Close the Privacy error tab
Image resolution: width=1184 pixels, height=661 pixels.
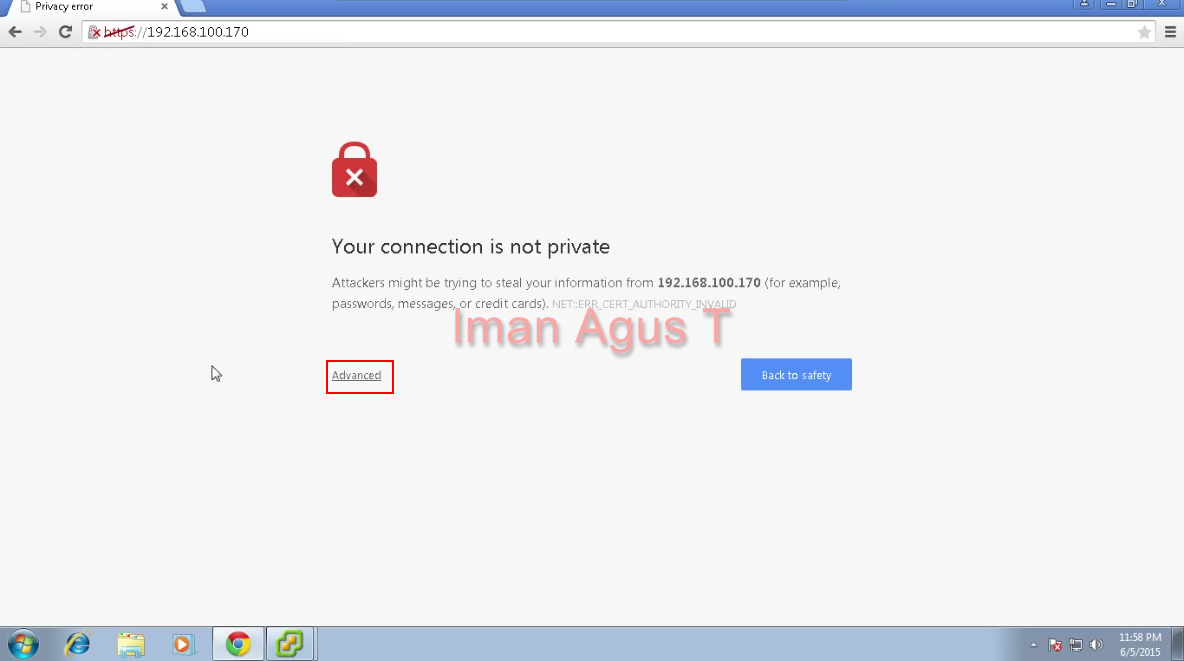point(164,6)
